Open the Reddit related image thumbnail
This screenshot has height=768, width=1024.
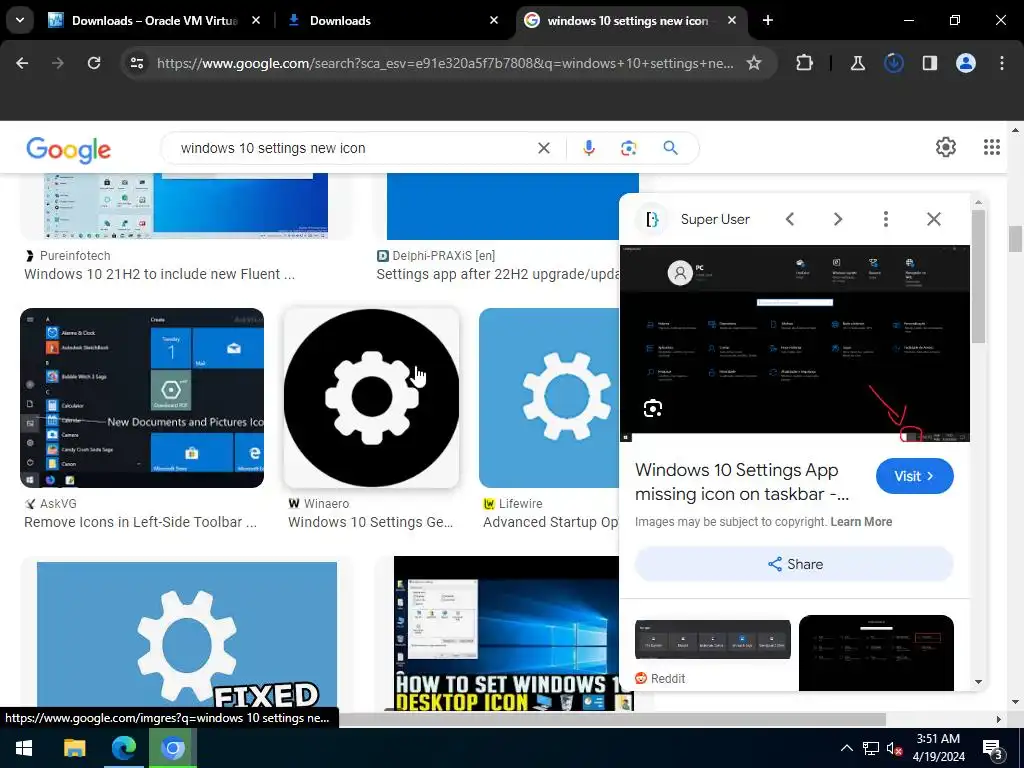coord(712,639)
